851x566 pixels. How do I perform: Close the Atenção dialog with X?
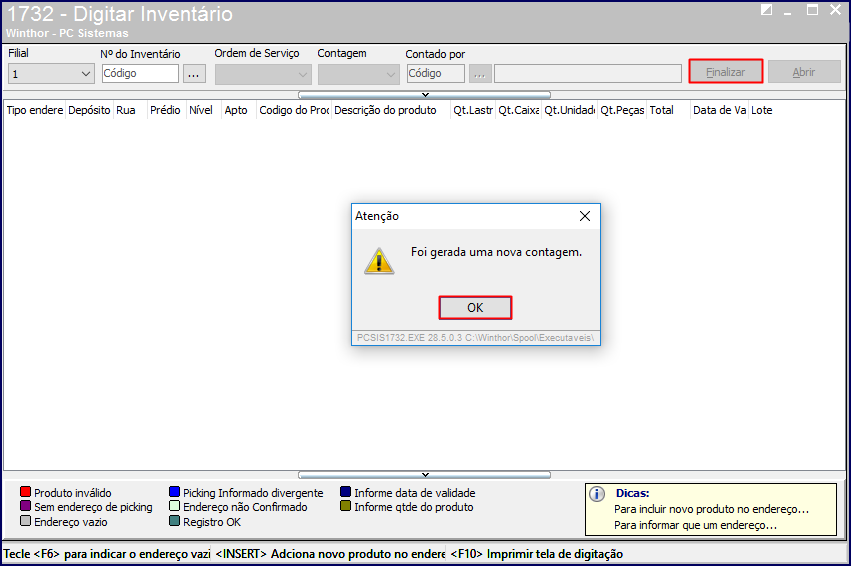[585, 216]
